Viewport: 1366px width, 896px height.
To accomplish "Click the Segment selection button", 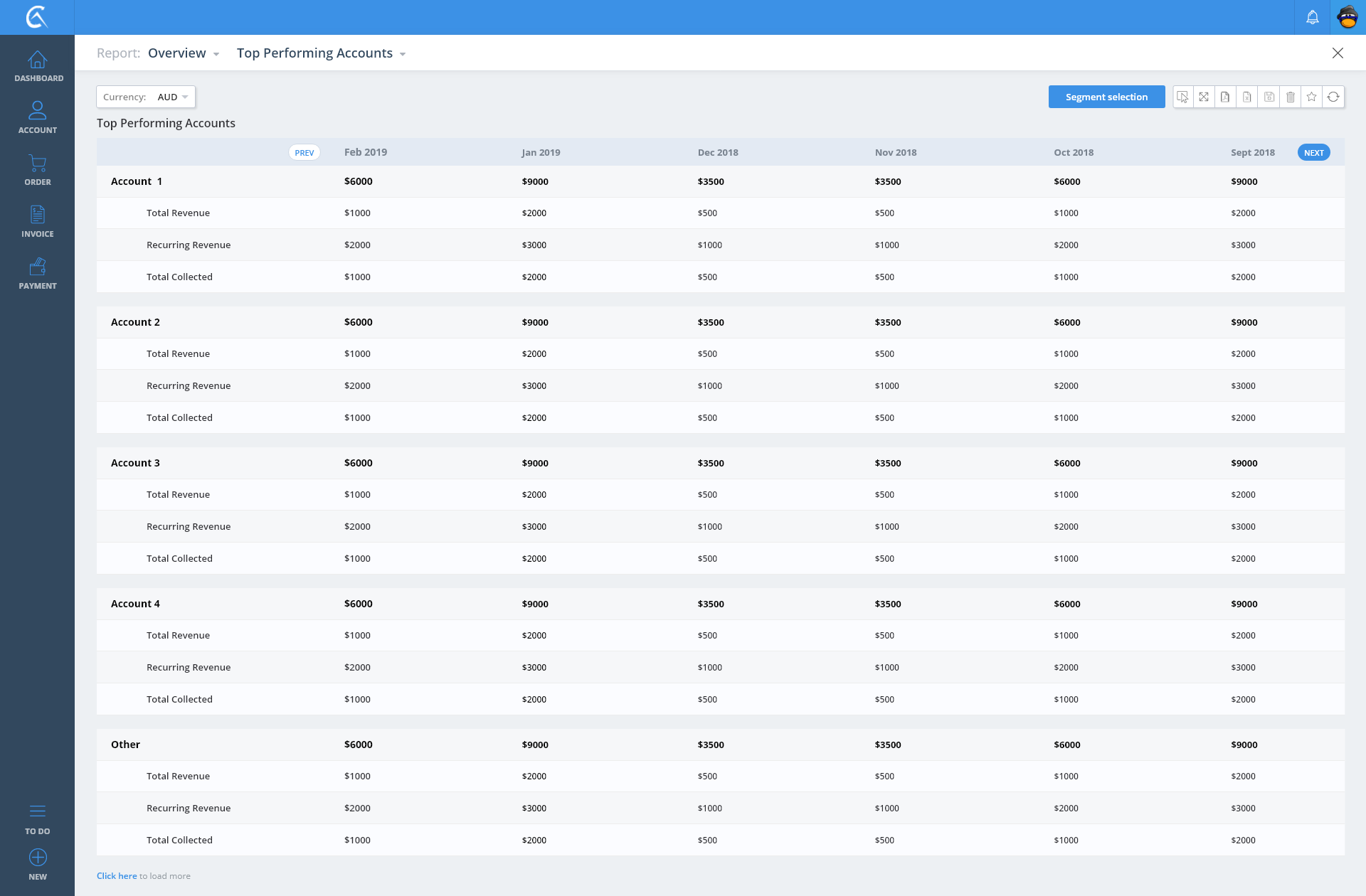I will 1106,97.
